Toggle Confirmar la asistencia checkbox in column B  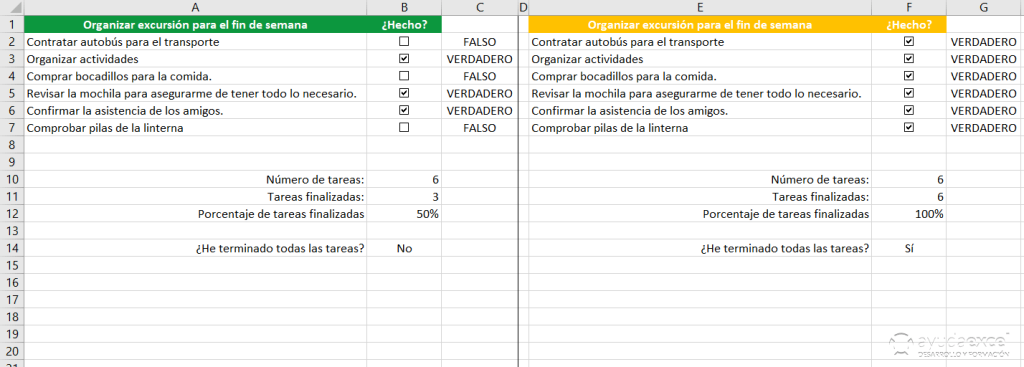click(x=404, y=110)
